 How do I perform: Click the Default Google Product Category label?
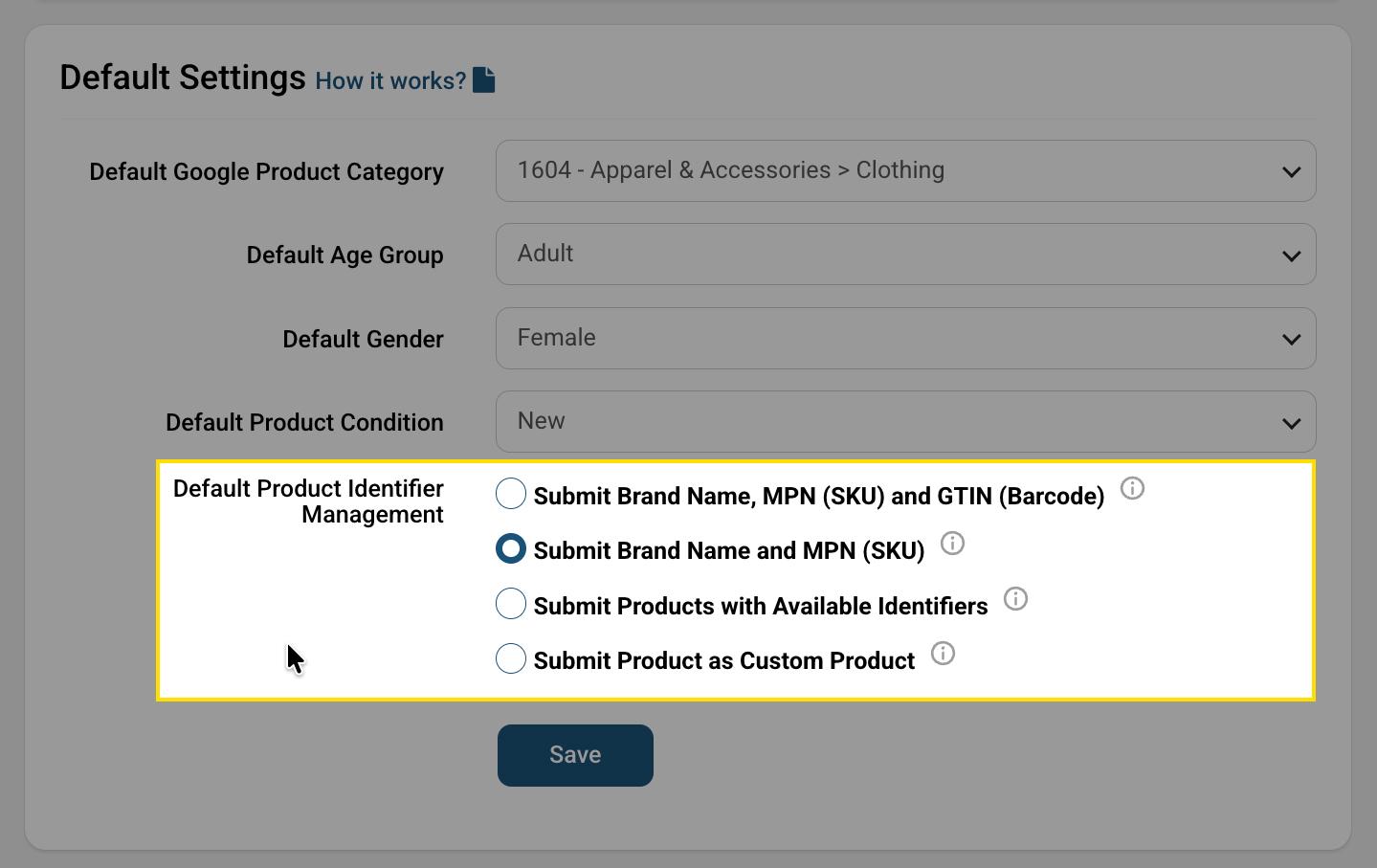(x=266, y=172)
